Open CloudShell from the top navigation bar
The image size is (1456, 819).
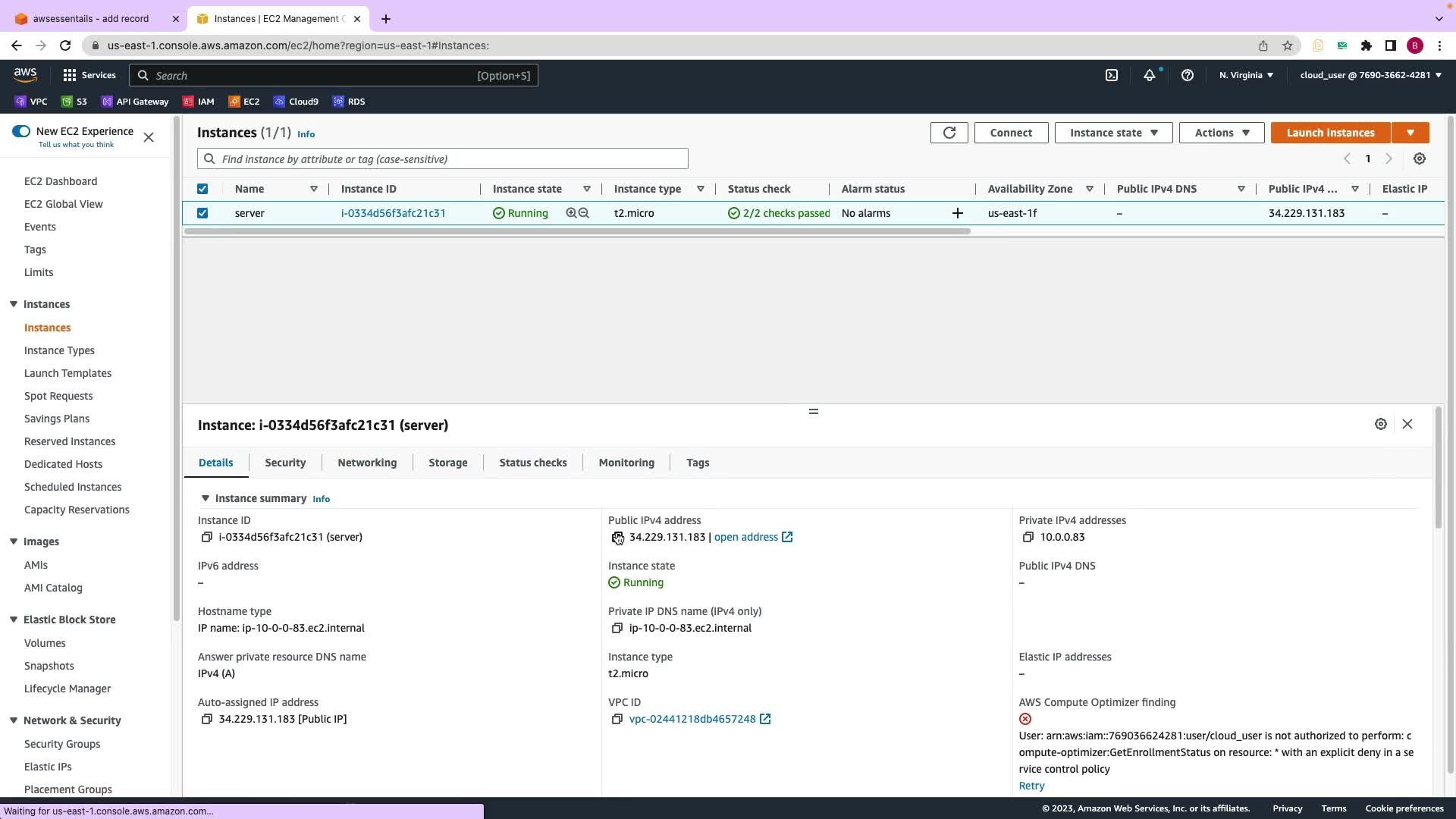(1112, 75)
